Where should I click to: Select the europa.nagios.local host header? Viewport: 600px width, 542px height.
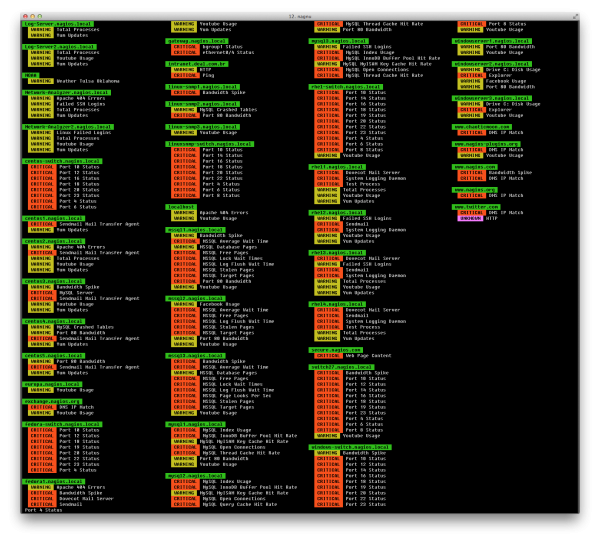coord(52,384)
